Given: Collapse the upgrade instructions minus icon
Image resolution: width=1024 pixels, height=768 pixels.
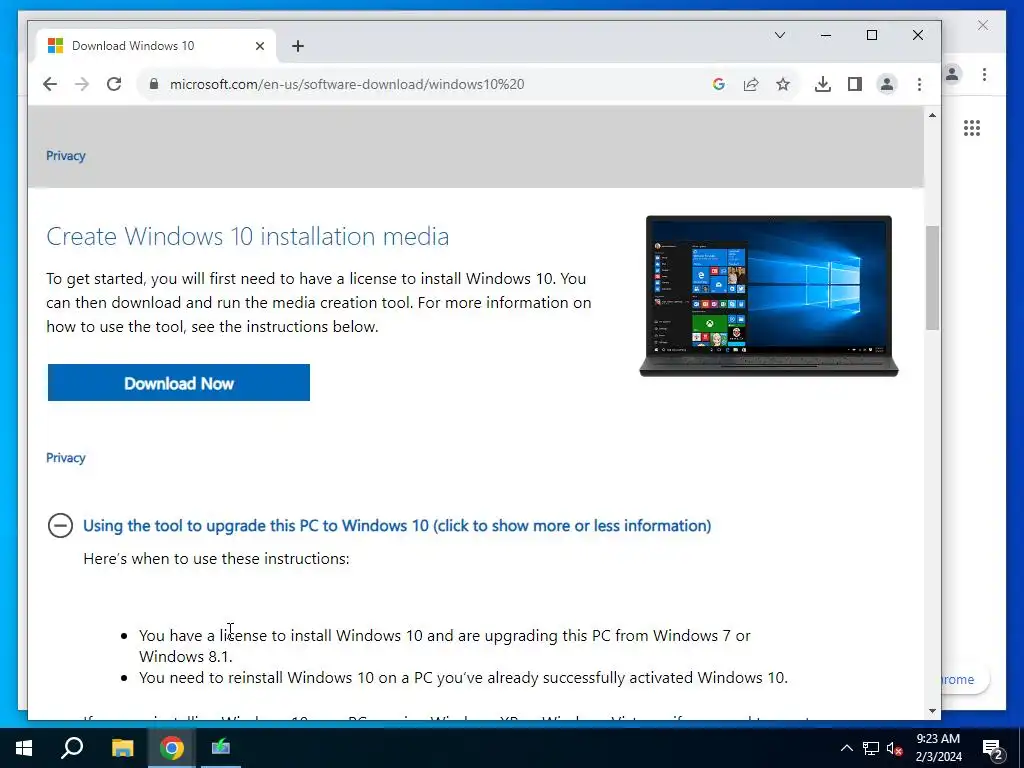Looking at the screenshot, I should [x=60, y=525].
